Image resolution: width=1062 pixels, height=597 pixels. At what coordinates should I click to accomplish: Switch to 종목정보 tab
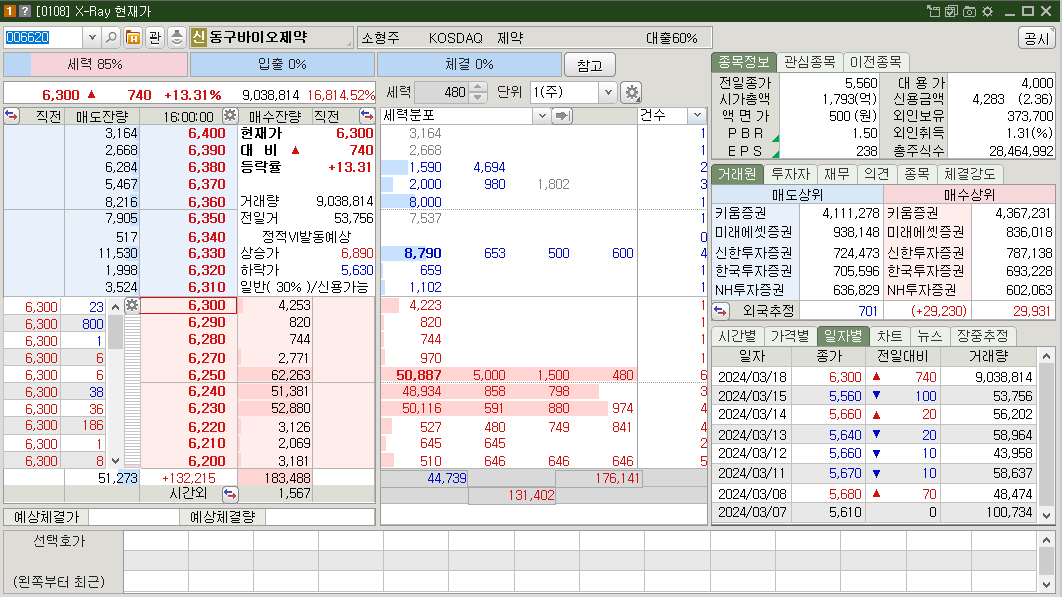[743, 62]
